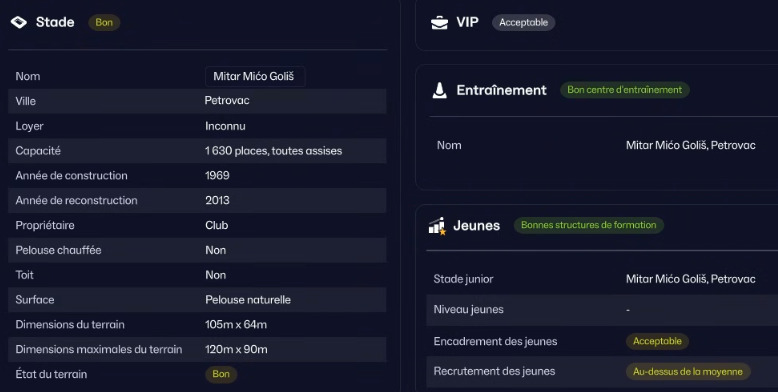The image size is (778, 392).
Task: Click the Entraînement section heading
Action: point(502,90)
